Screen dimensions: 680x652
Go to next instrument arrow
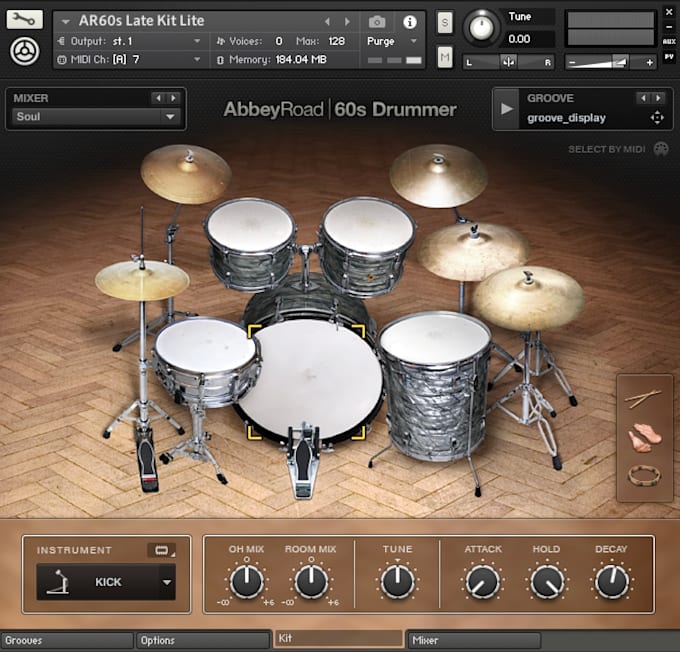[347, 21]
